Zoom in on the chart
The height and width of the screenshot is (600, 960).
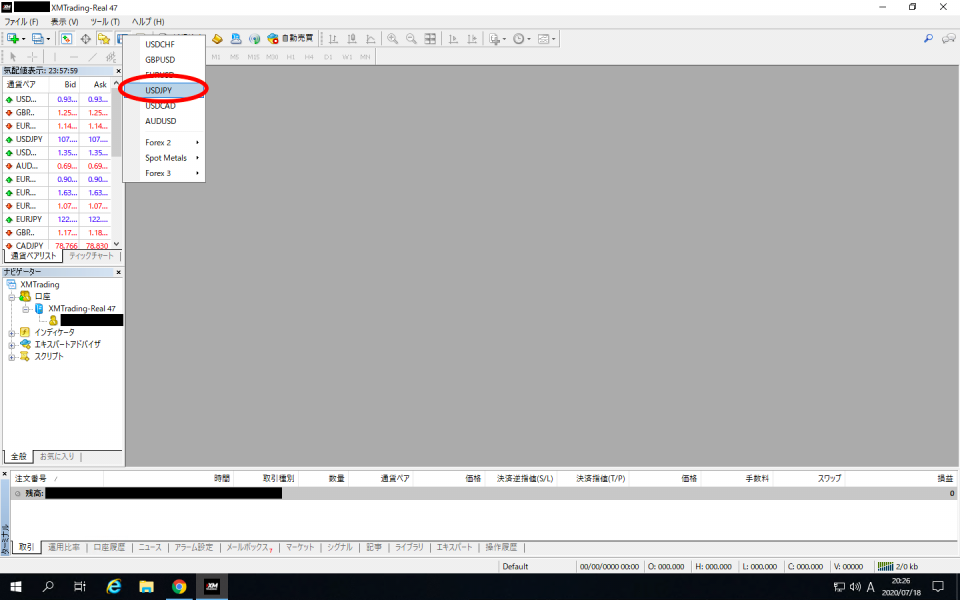392,39
